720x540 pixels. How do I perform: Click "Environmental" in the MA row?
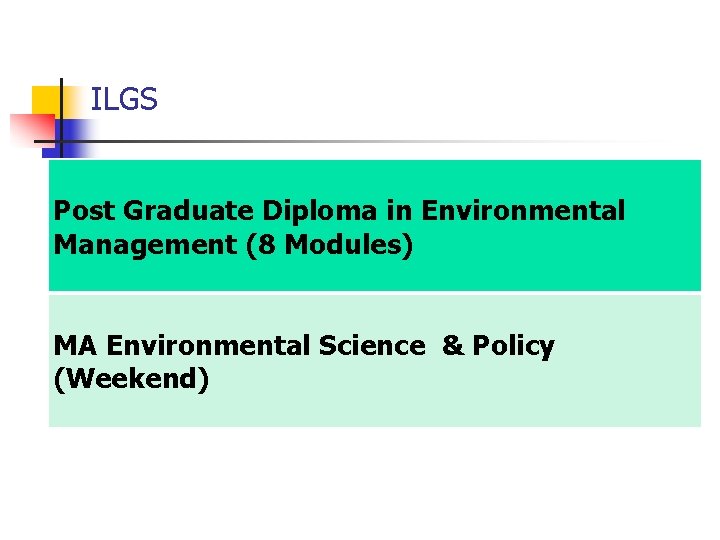209,346
